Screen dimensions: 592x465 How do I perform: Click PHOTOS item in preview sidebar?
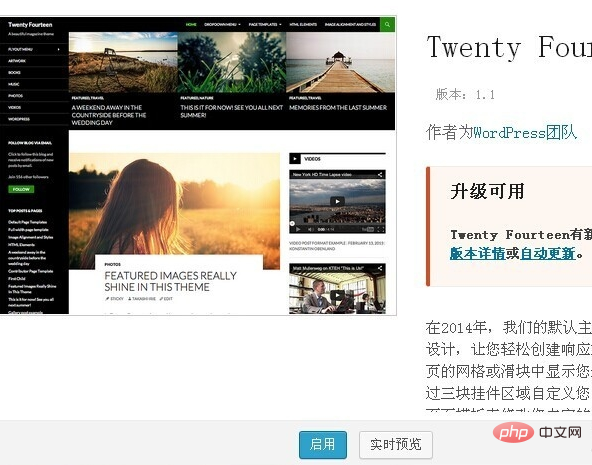(15, 96)
